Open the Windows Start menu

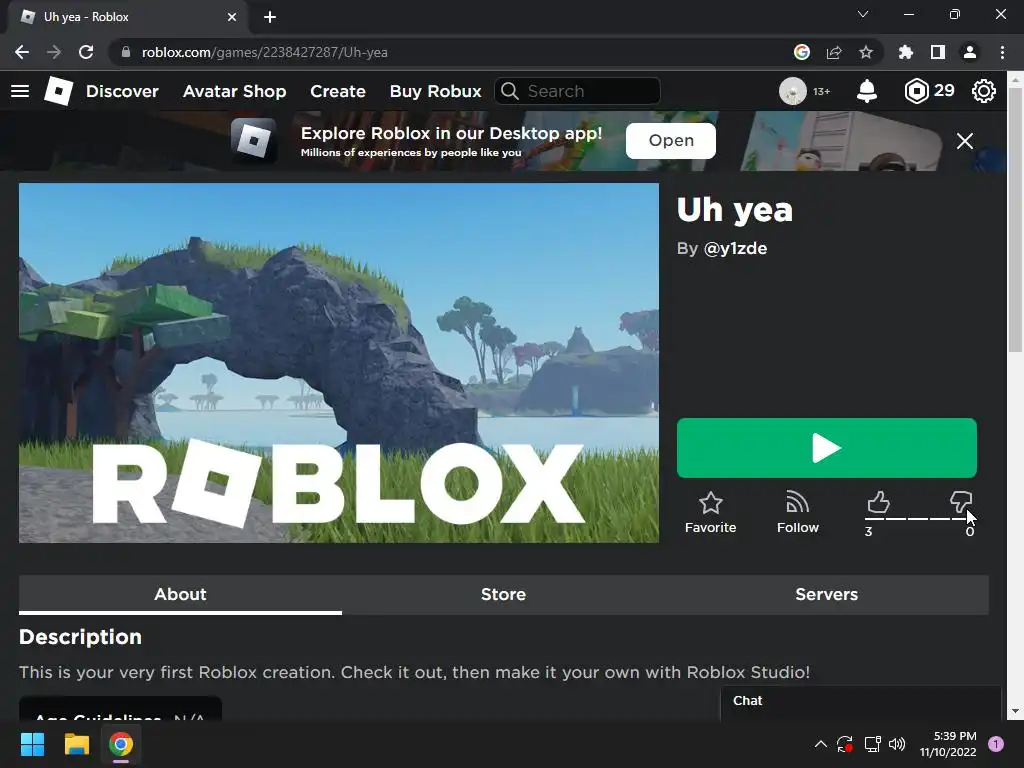tap(32, 744)
